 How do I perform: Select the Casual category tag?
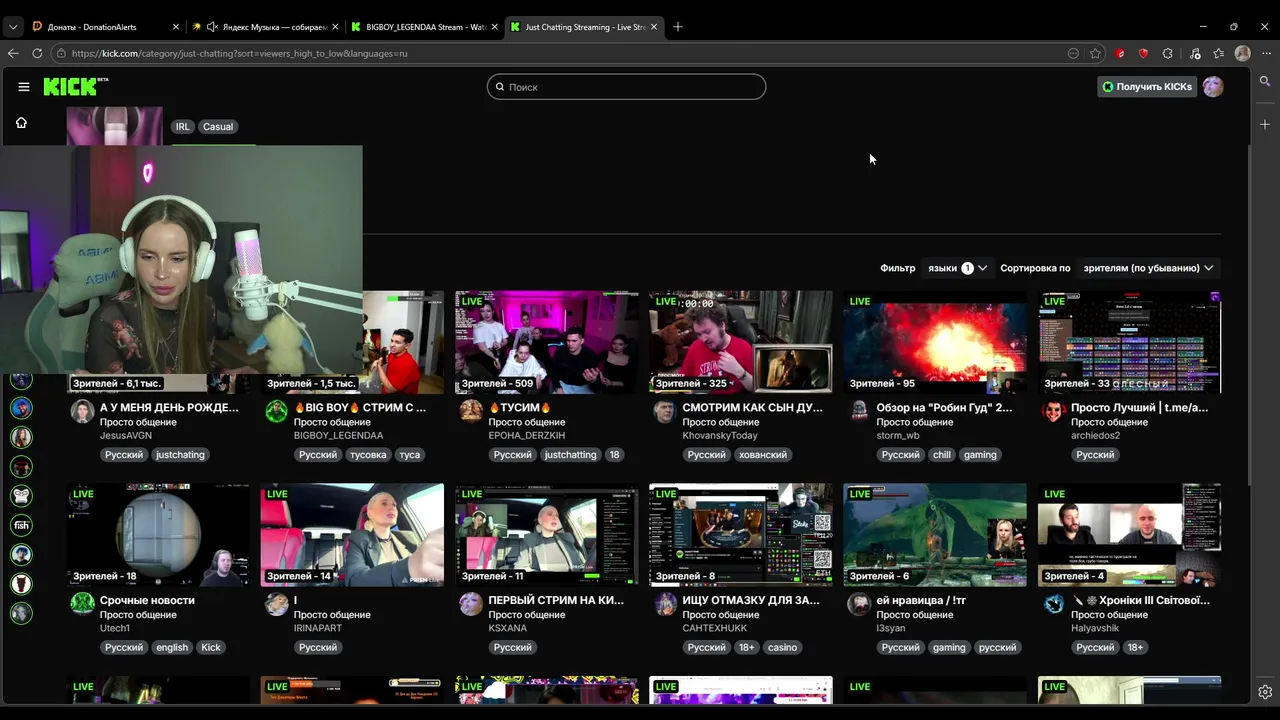(x=218, y=127)
